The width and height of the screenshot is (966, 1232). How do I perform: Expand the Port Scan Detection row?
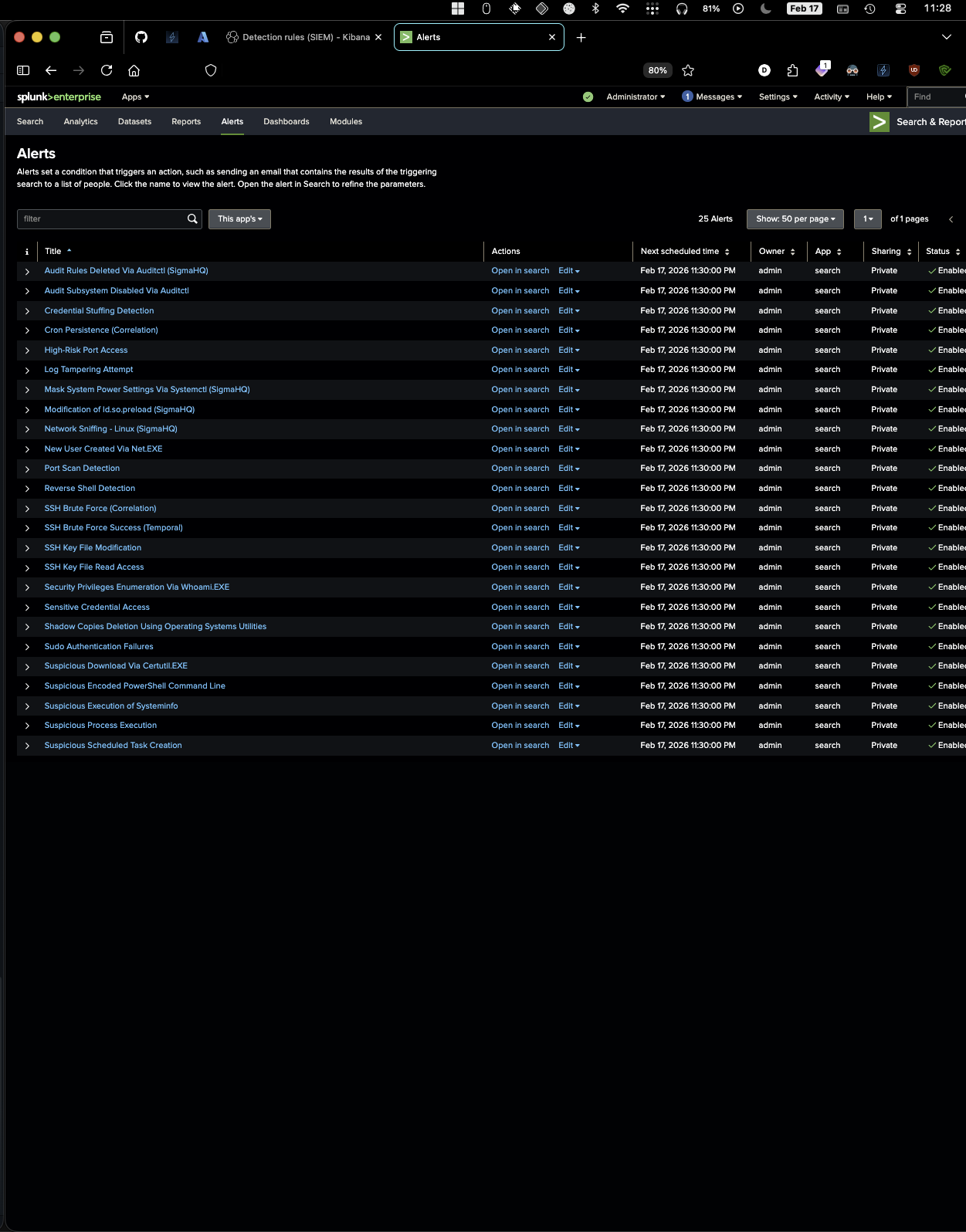coord(27,469)
